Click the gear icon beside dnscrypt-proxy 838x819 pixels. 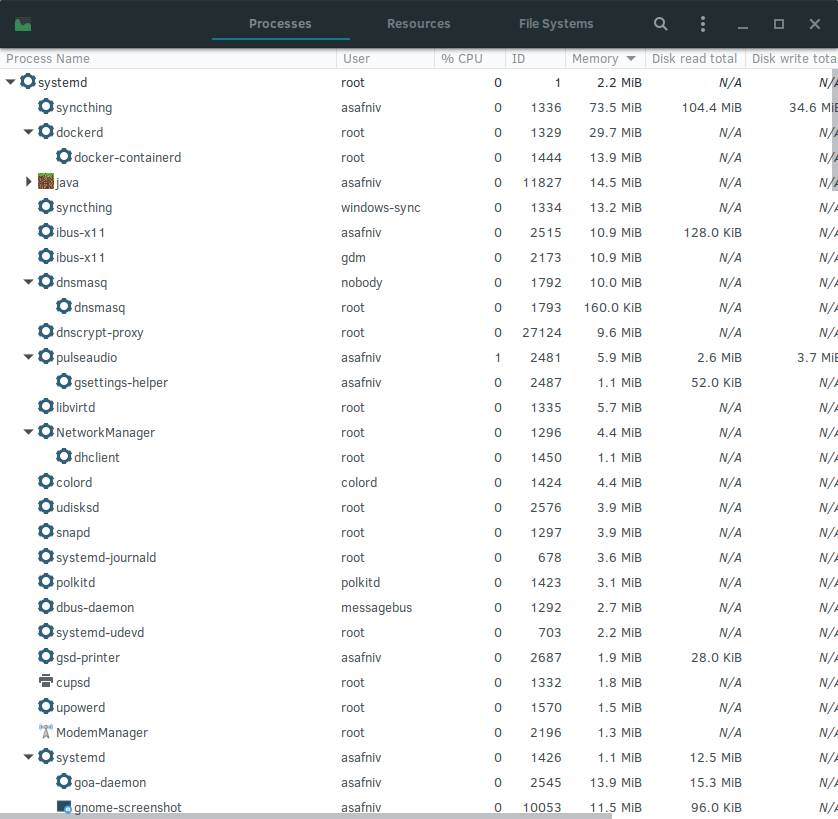click(46, 331)
